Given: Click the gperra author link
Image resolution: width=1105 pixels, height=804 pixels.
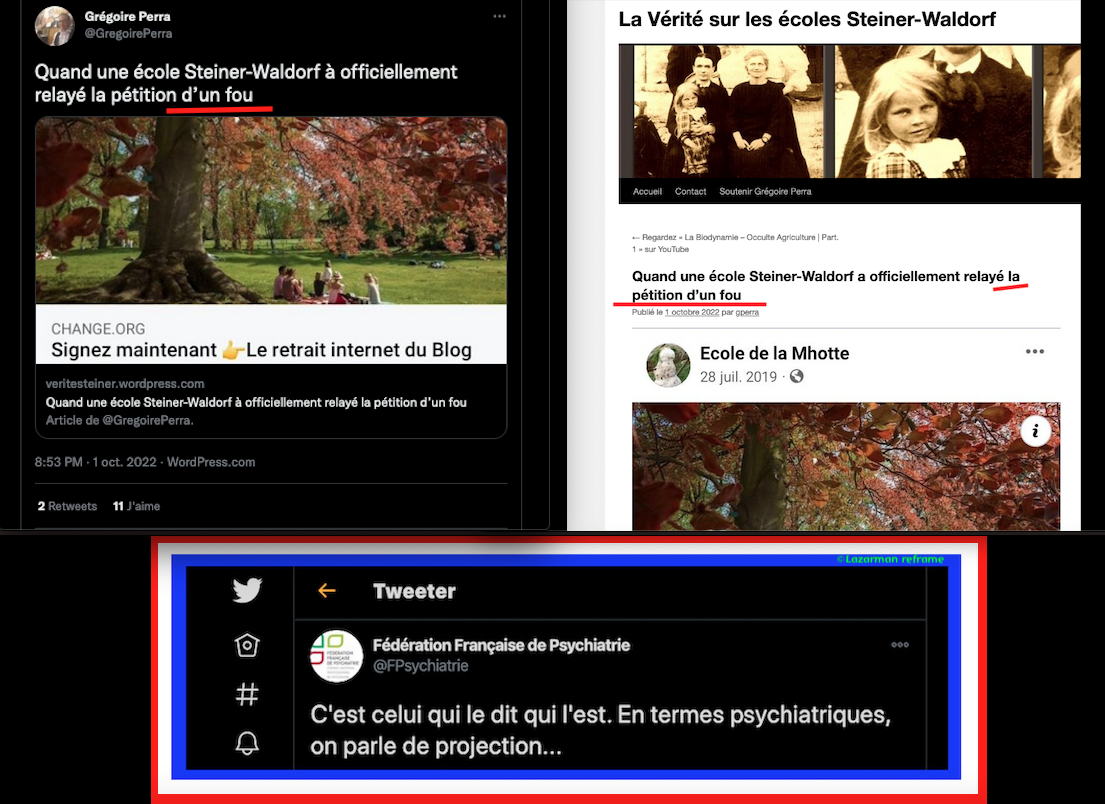Looking at the screenshot, I should 747,312.
